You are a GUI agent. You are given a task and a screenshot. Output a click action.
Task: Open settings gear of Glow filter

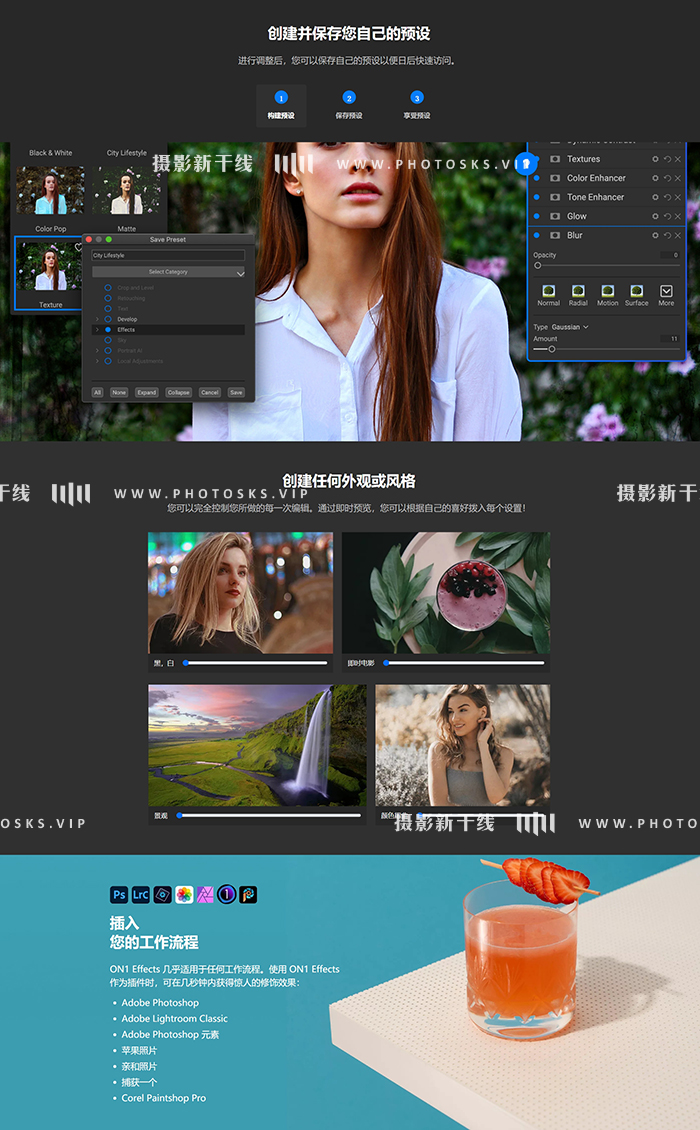(655, 216)
